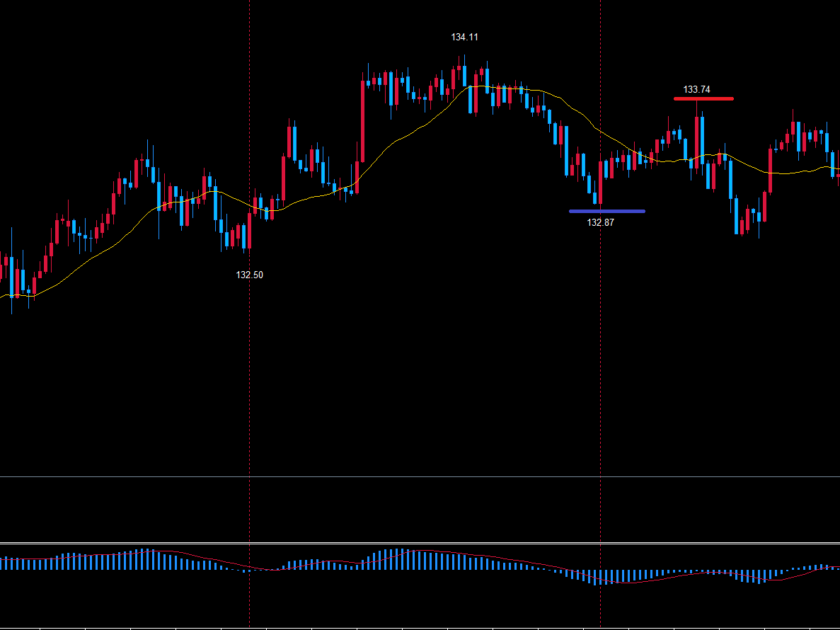This screenshot has height=630, width=840.
Task: Click the white divider line above the histogram
Action: pyautogui.click(x=420, y=544)
